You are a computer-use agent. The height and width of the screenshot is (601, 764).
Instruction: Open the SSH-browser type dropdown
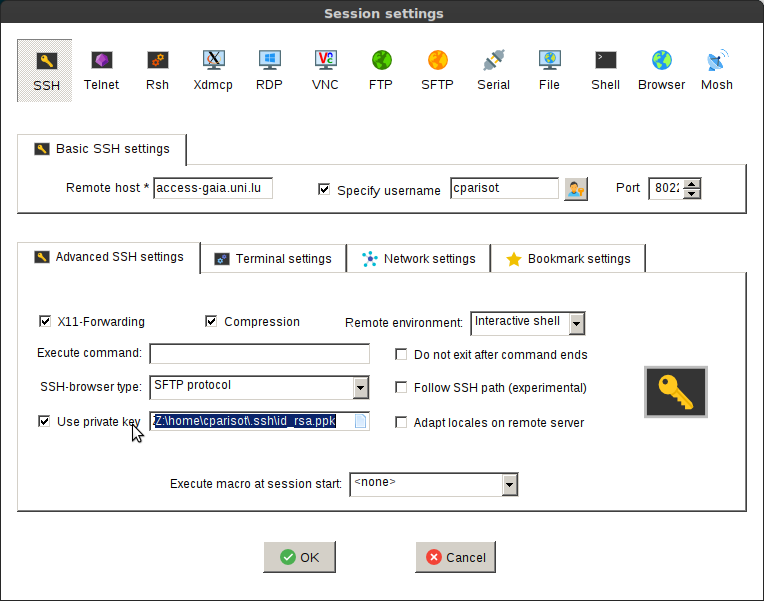[360, 387]
